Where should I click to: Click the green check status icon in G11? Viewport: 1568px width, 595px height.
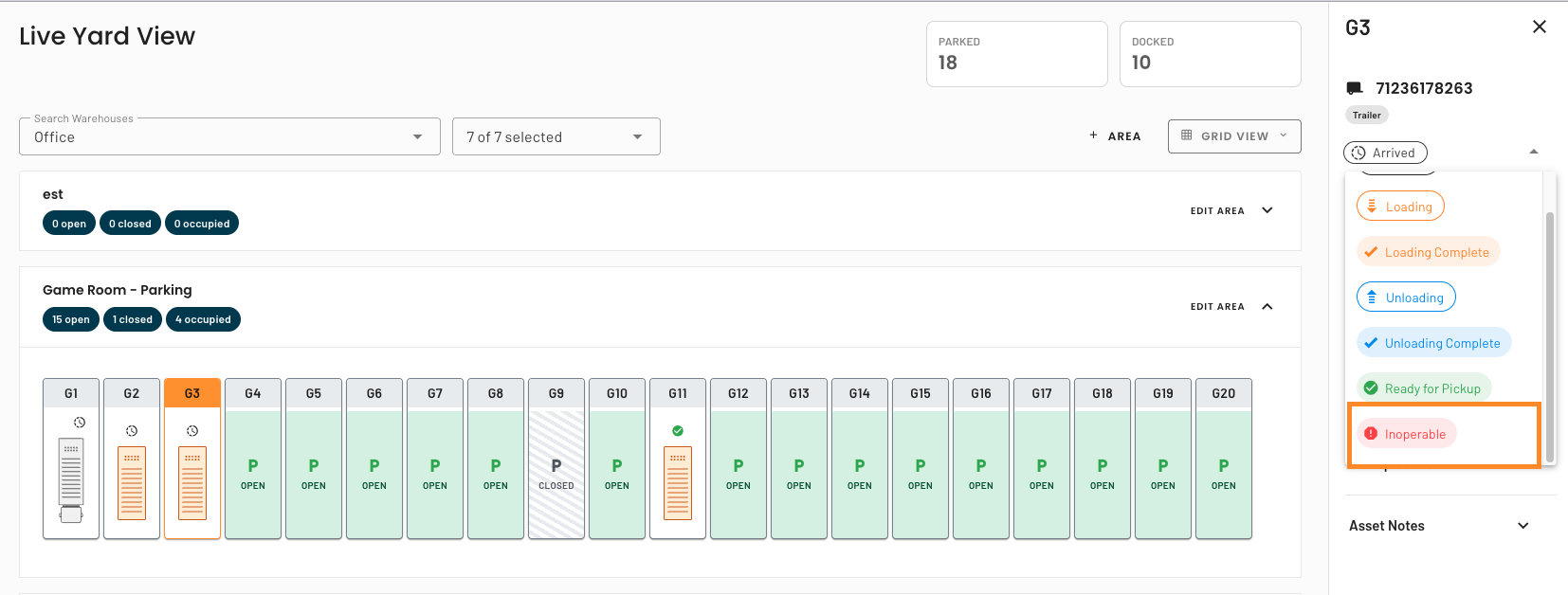[678, 431]
